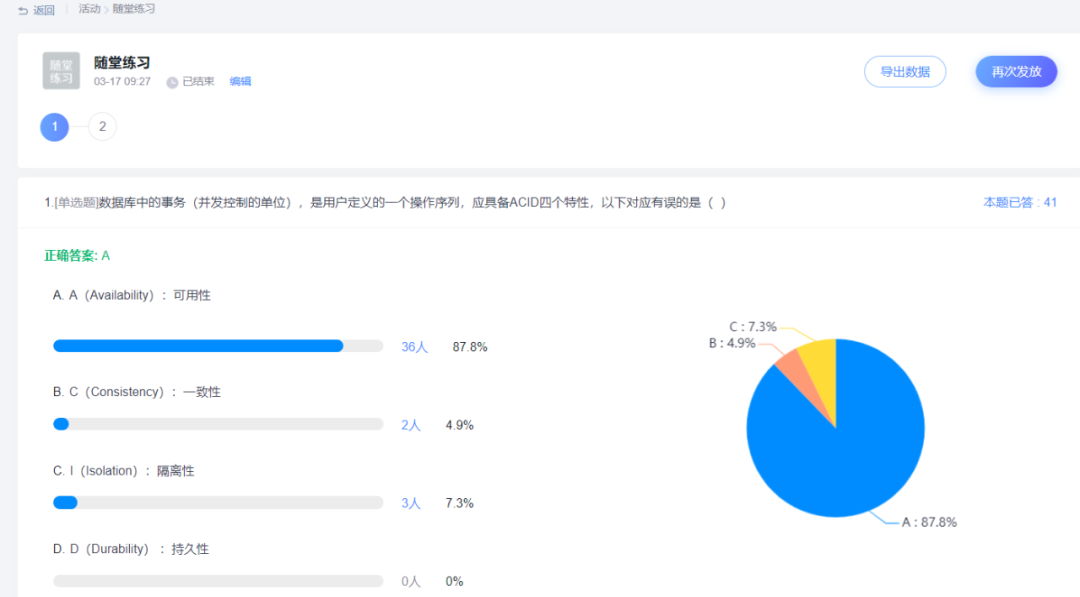Viewport: 1080px width, 597px height.
Task: Click the 87.8% bar percentage
Action: (x=470, y=347)
